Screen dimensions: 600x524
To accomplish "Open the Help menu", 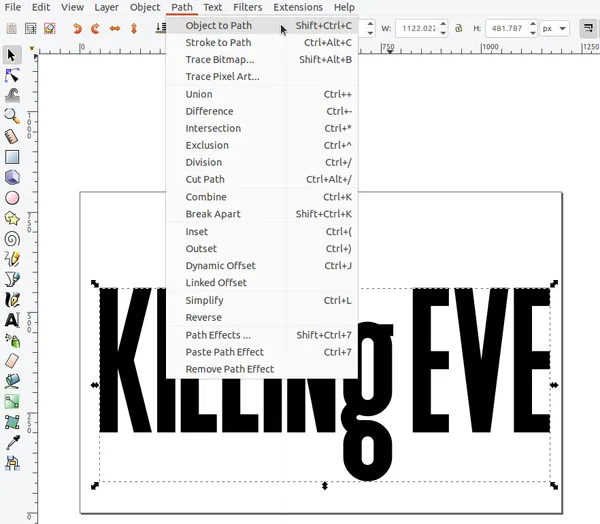I will pyautogui.click(x=344, y=7).
